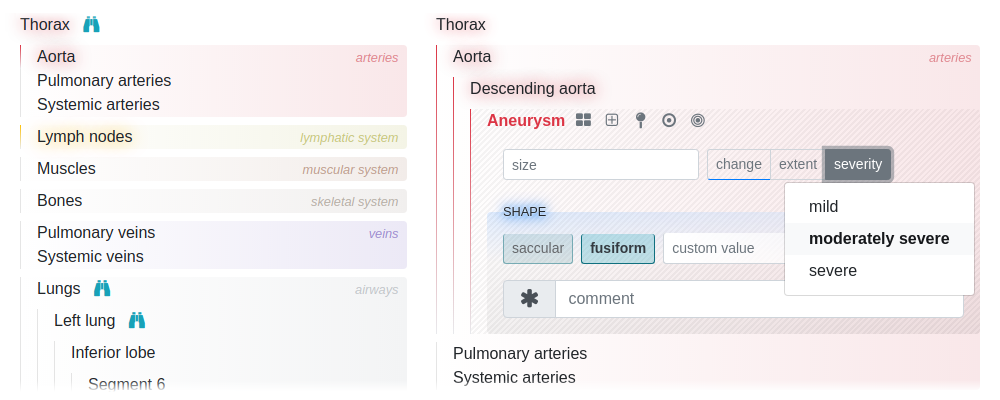The width and height of the screenshot is (1000, 400).
Task: Click the Aneurysm finding title
Action: (526, 121)
